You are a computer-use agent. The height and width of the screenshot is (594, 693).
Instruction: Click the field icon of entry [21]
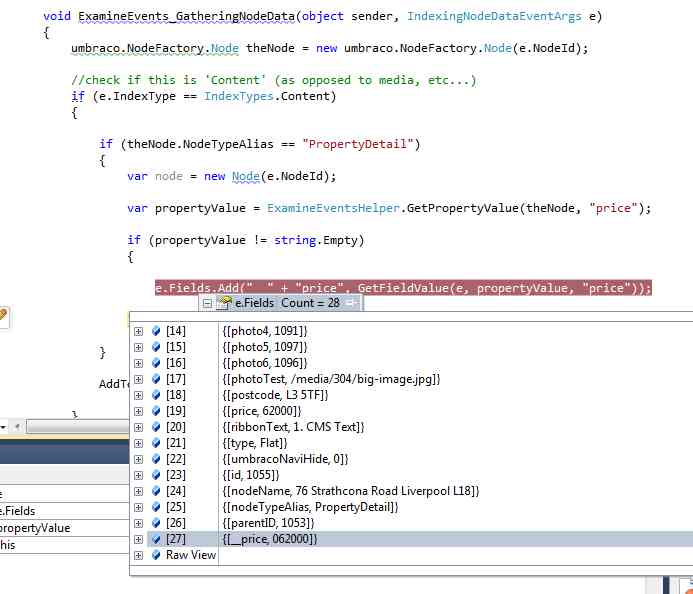coord(156,443)
